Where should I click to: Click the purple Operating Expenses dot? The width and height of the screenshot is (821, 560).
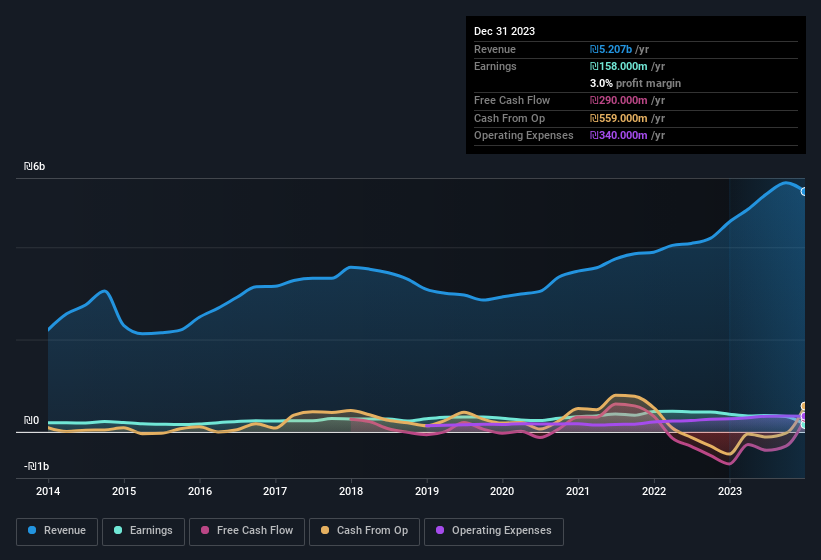click(x=440, y=531)
